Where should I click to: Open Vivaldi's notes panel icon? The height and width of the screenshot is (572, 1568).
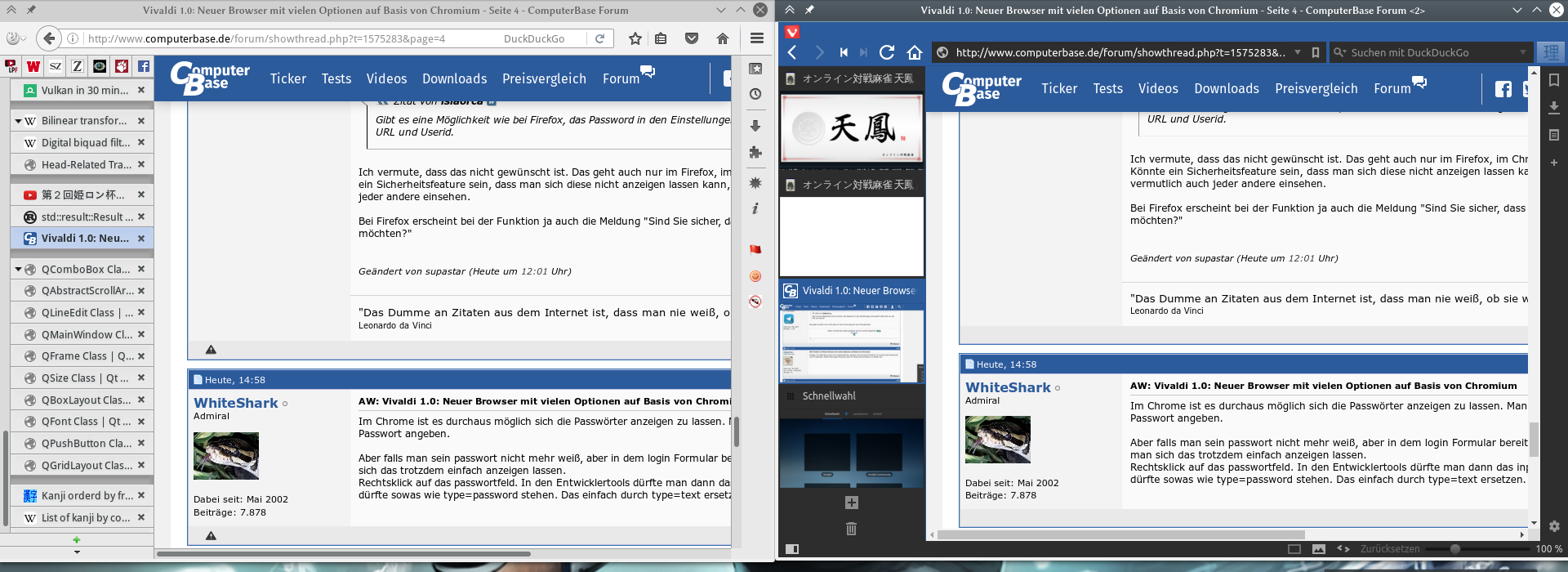(x=1554, y=135)
